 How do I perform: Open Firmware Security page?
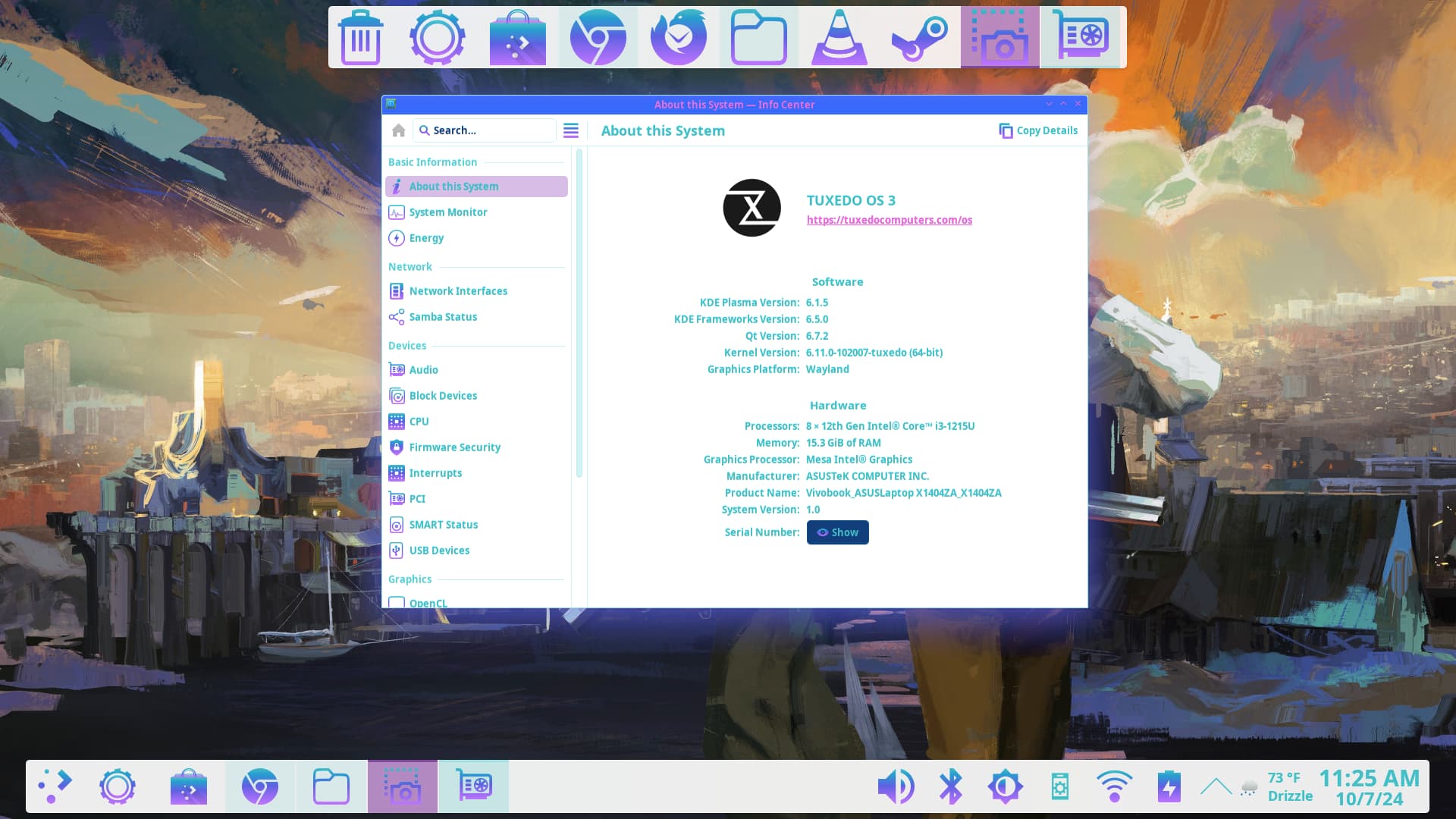476,447
